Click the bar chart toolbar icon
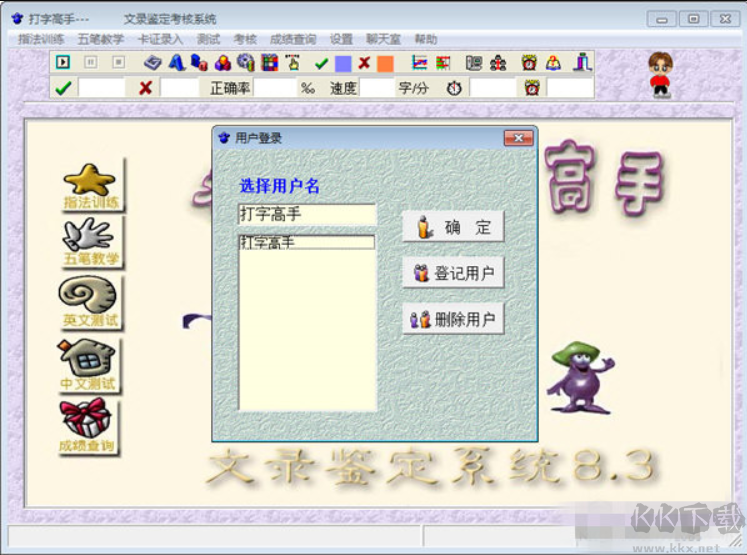The width and height of the screenshot is (747, 555). (x=443, y=63)
